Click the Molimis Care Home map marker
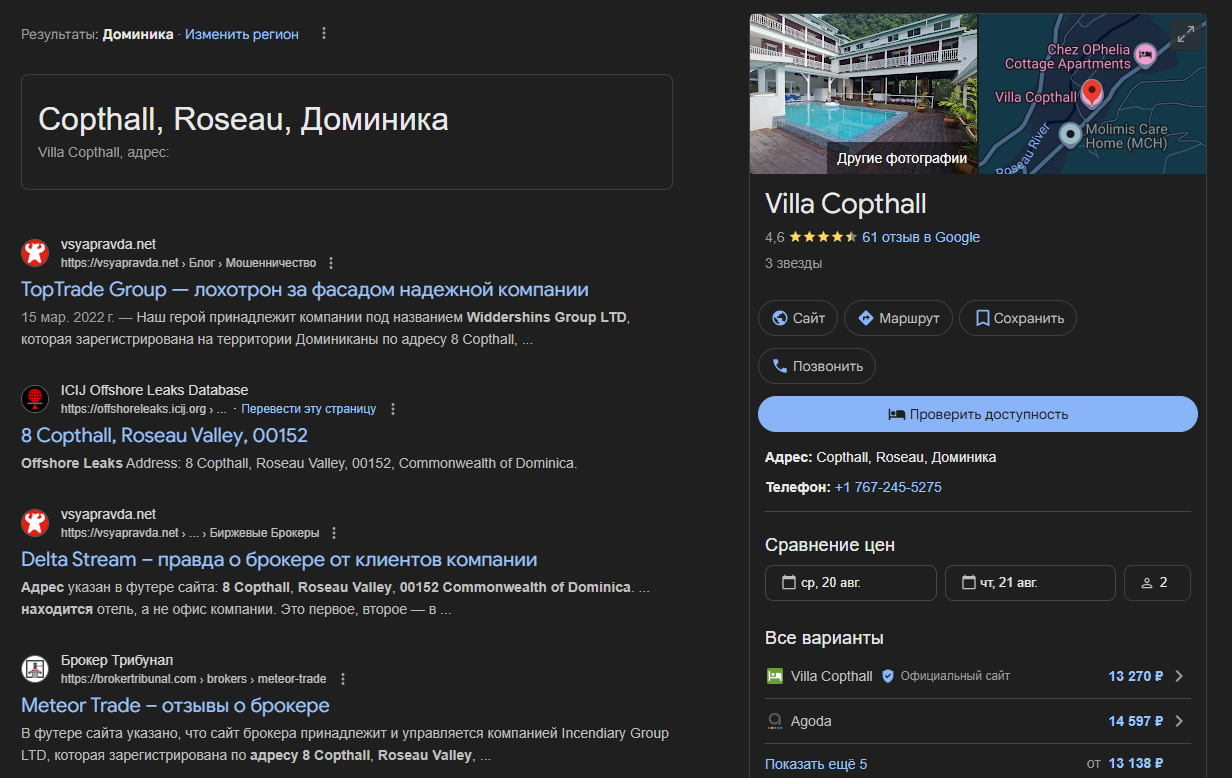Image resolution: width=1232 pixels, height=778 pixels. click(x=1071, y=134)
